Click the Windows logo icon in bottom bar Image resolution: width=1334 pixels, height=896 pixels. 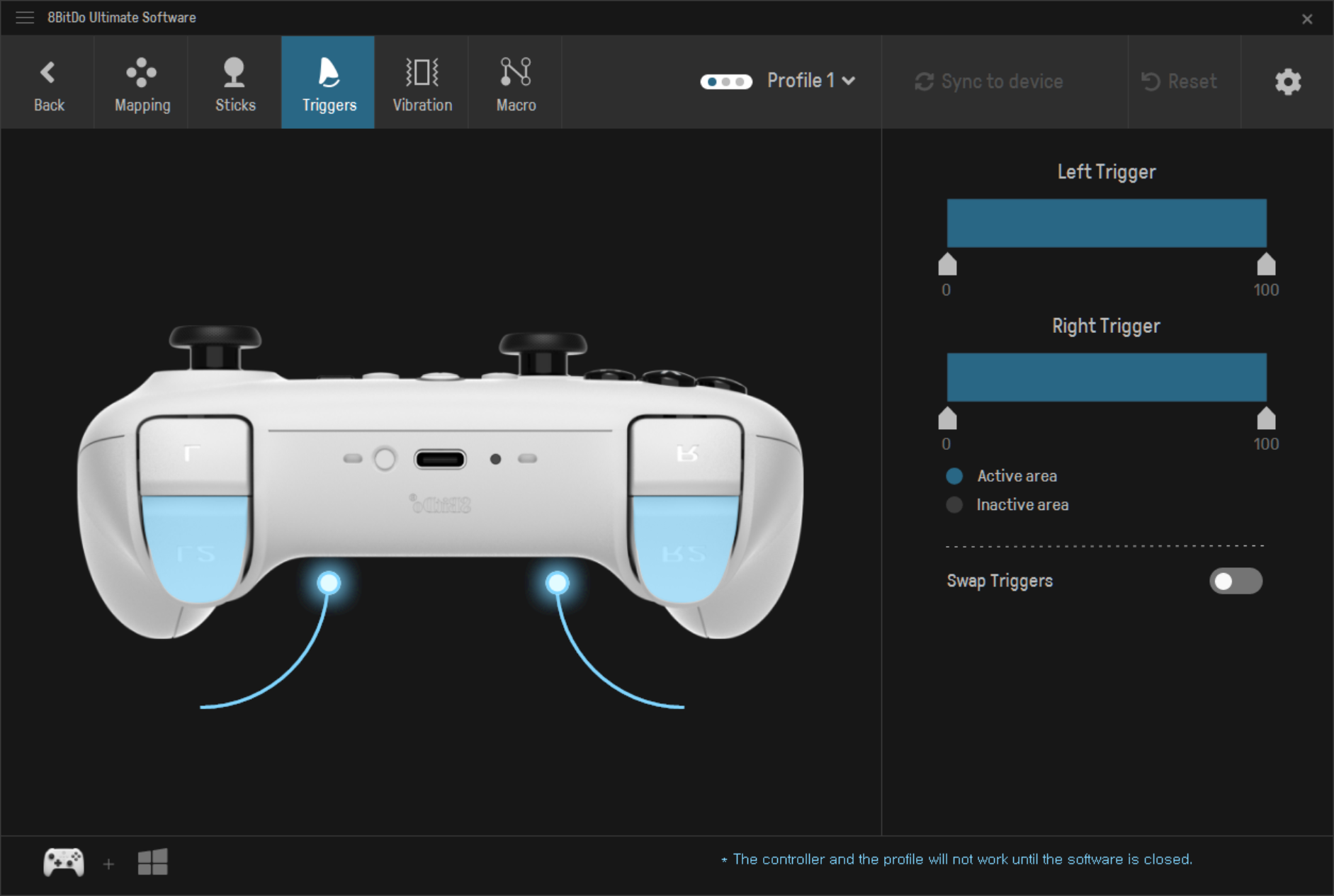coord(152,862)
